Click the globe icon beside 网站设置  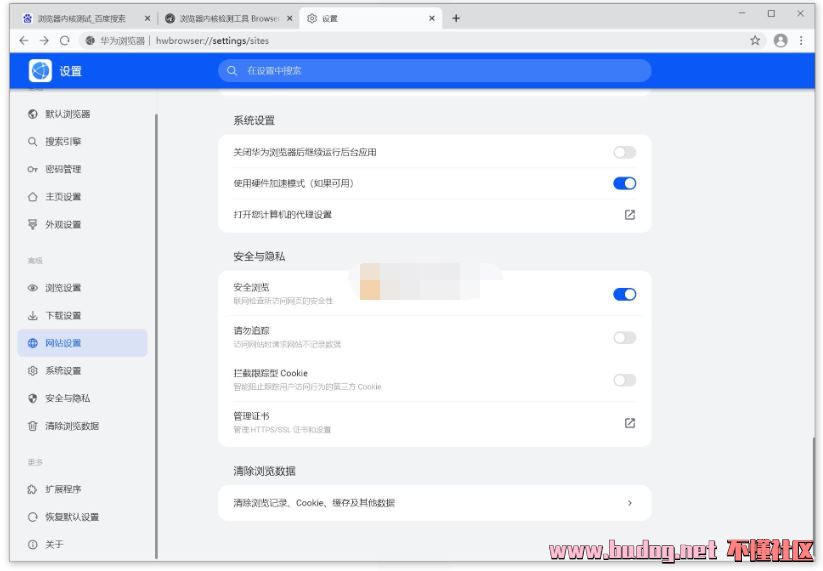33,343
